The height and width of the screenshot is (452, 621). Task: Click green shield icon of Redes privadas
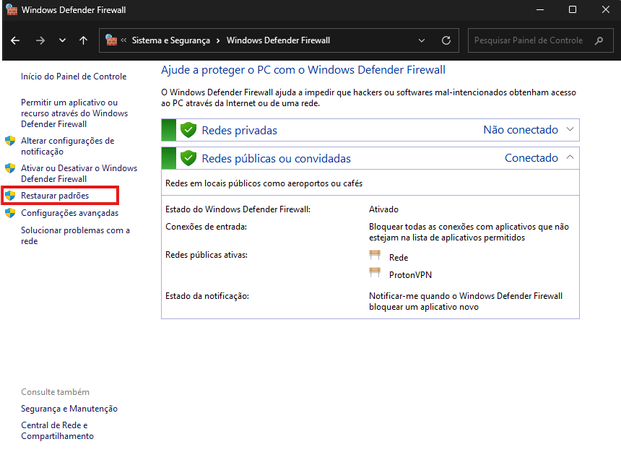[x=188, y=130]
